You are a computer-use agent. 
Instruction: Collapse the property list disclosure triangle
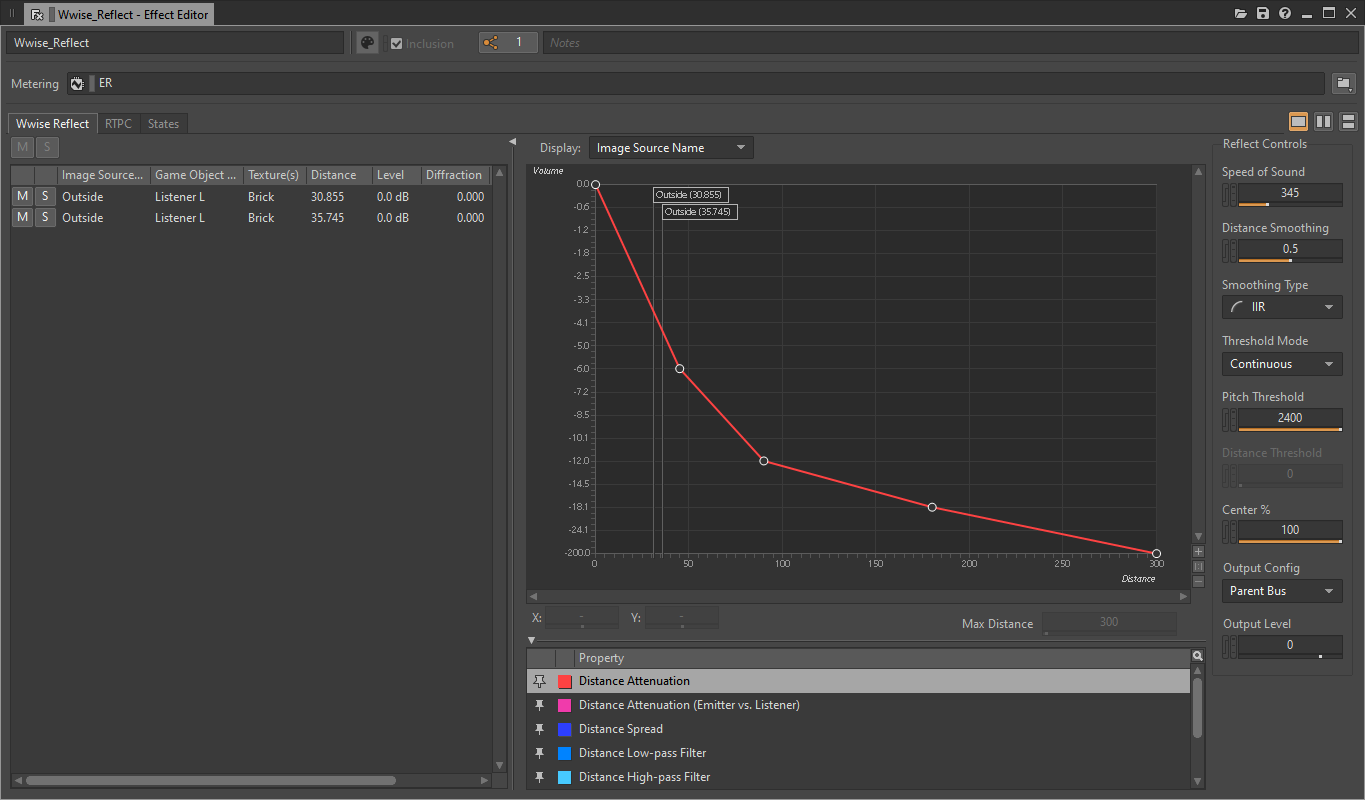point(532,640)
